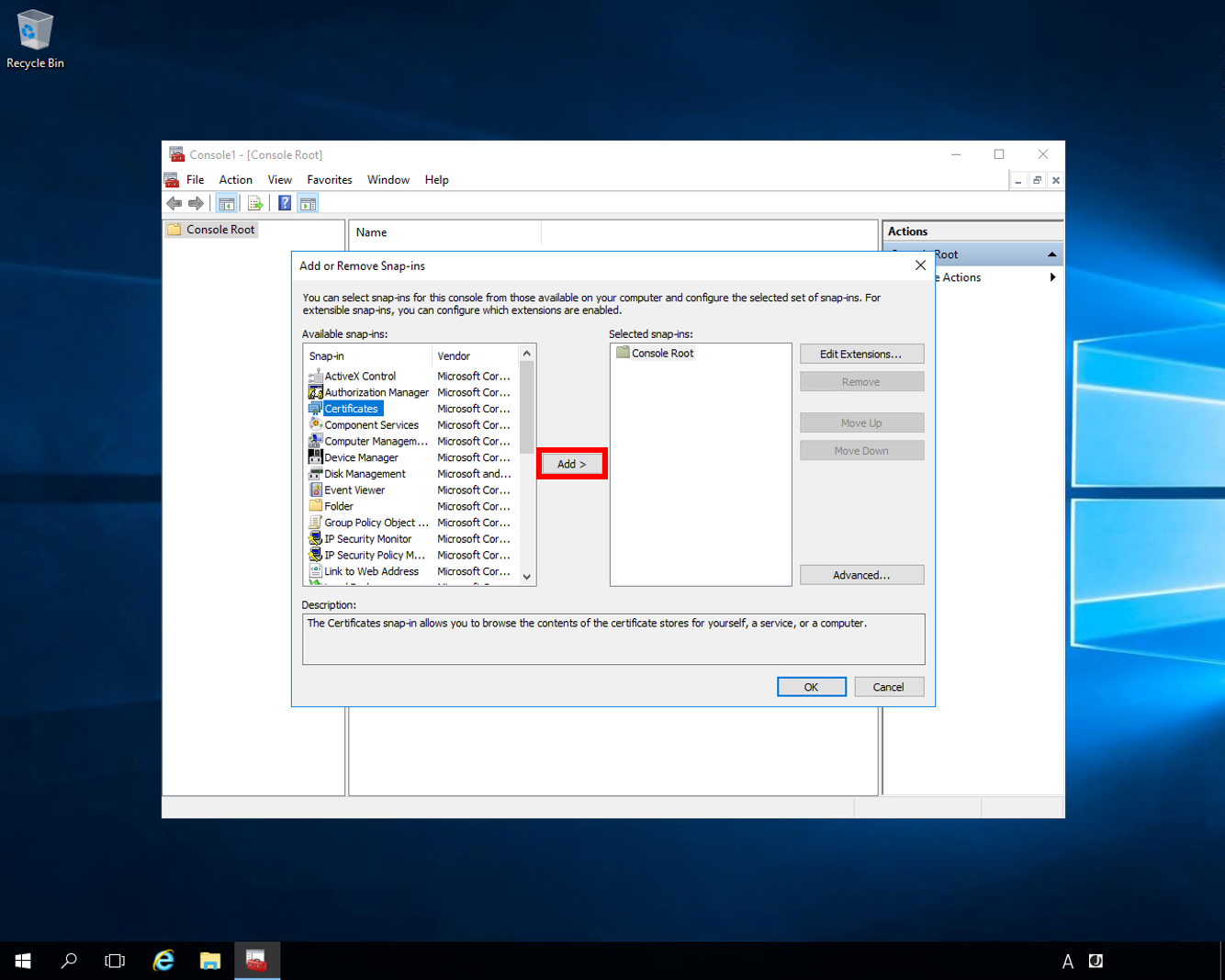
Task: Open Task View on the taskbar
Action: click(x=115, y=961)
